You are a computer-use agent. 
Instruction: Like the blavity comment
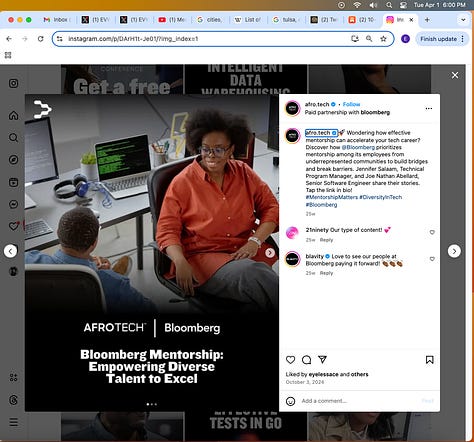coord(432,259)
